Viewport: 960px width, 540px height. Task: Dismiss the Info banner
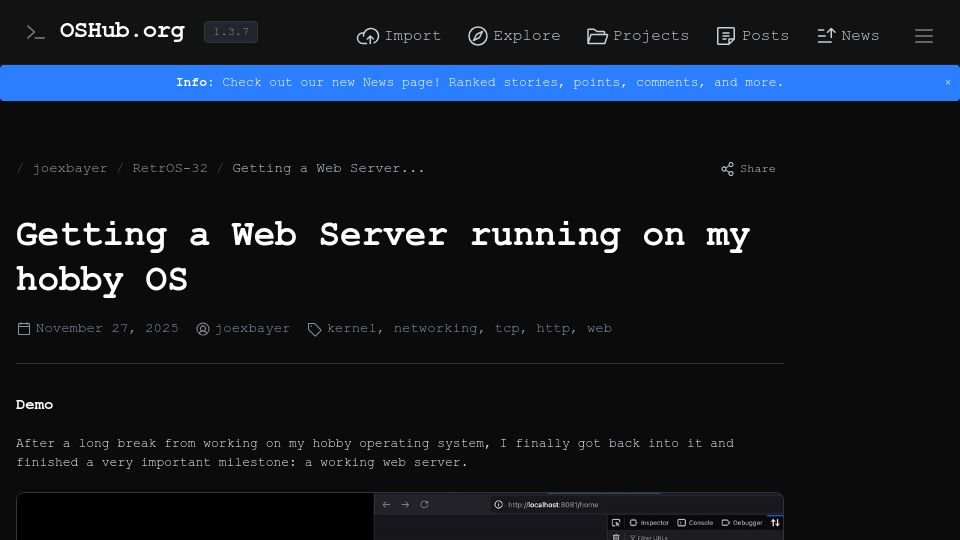click(948, 82)
